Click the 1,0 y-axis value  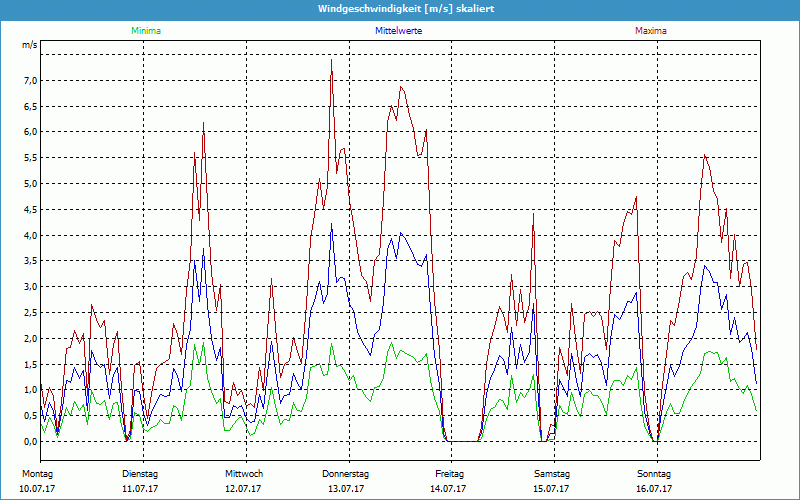pos(30,390)
